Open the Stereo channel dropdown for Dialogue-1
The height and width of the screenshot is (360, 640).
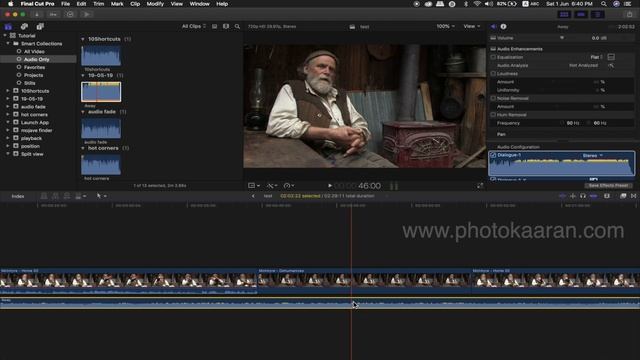click(x=592, y=156)
